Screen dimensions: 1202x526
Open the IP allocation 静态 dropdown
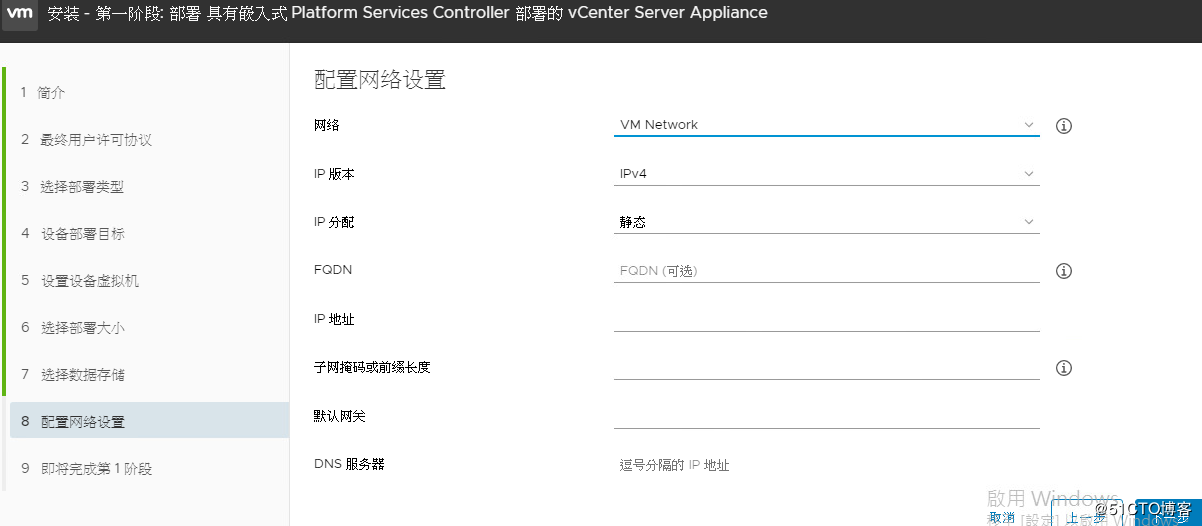pyautogui.click(x=826, y=222)
